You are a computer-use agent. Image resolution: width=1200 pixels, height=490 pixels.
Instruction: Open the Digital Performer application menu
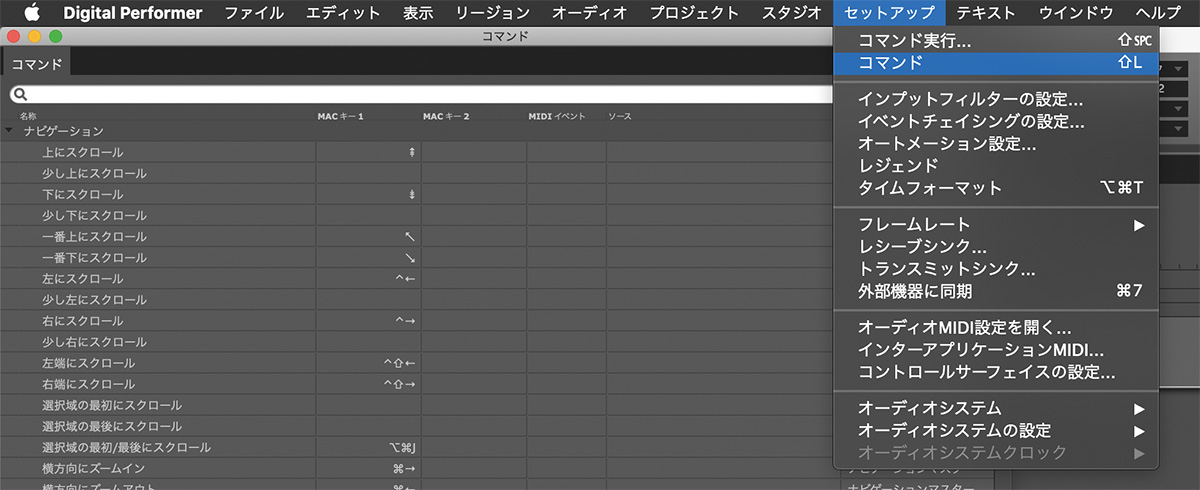coord(133,13)
